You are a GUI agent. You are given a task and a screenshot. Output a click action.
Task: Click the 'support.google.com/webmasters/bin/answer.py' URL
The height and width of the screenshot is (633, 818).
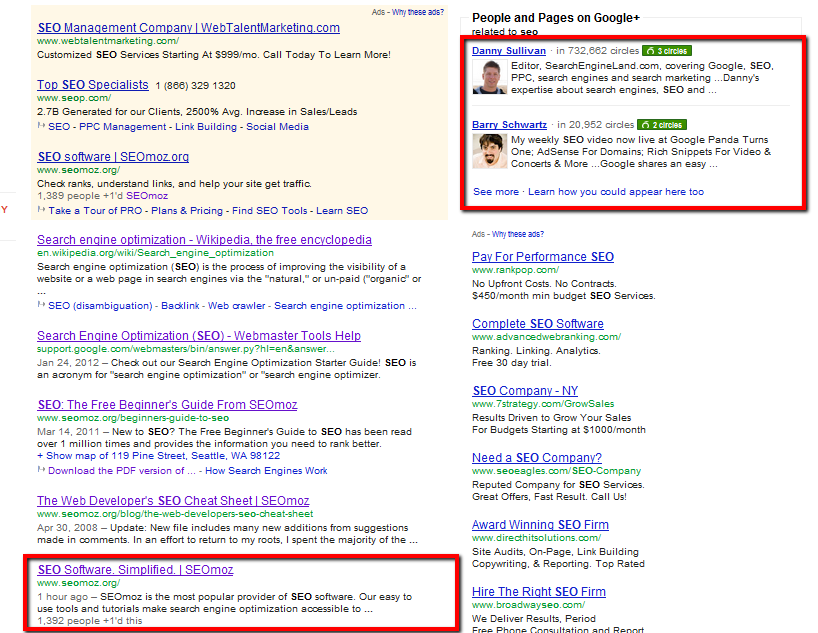[x=186, y=349]
